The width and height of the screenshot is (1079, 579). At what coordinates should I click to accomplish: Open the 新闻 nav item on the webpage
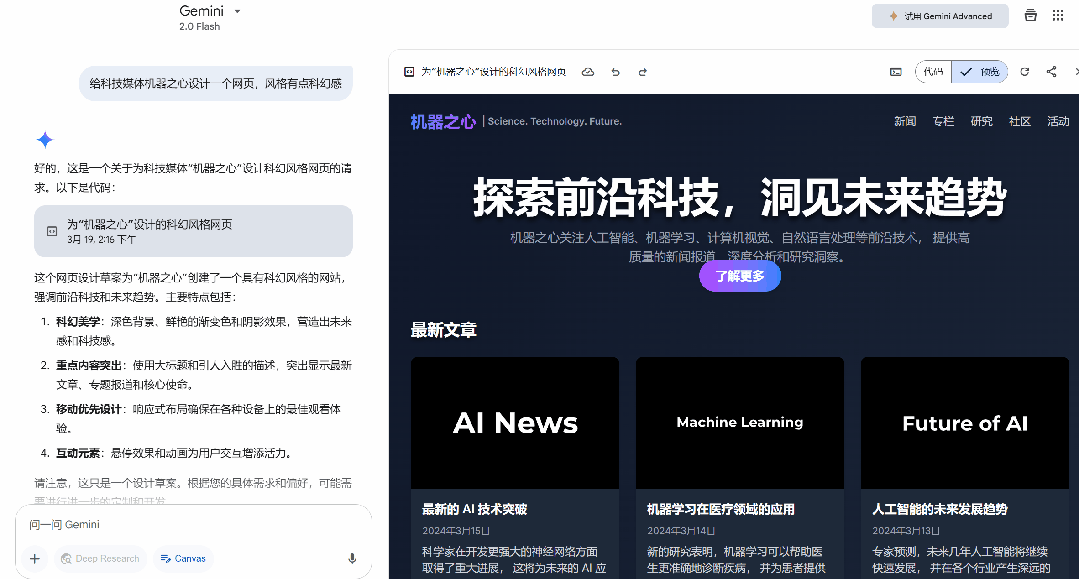pos(905,122)
